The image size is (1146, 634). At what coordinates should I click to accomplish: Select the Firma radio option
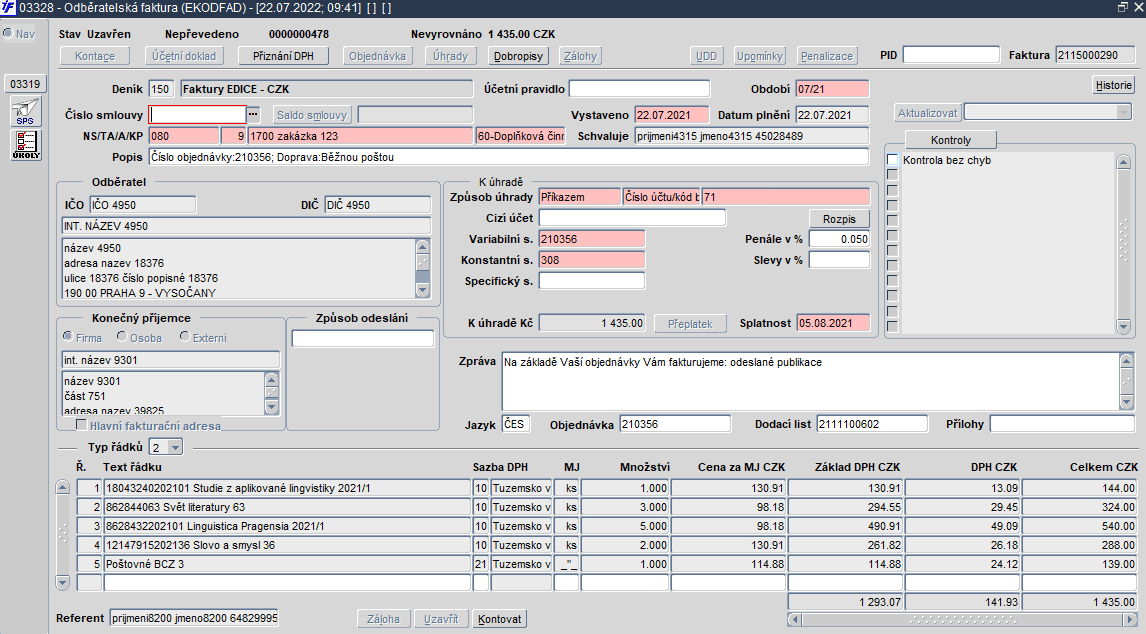coord(68,338)
